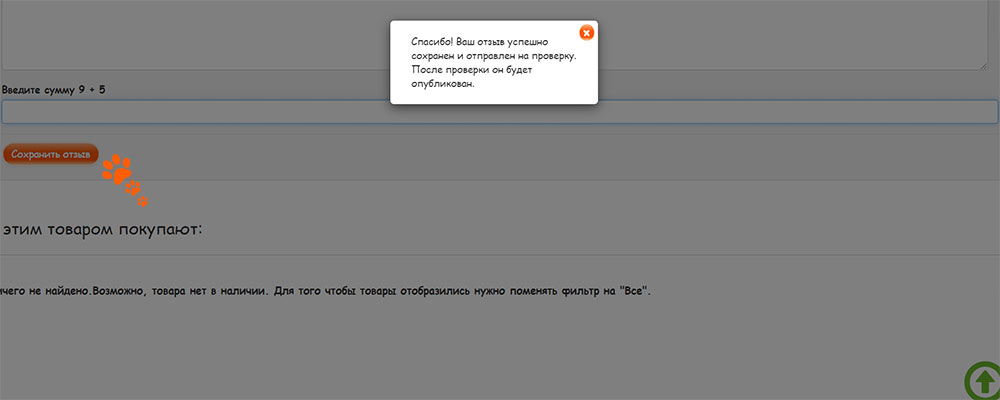The image size is (1000, 400).
Task: Click the popup line "сохранен и отправлен на проверку."
Action: tap(493, 57)
